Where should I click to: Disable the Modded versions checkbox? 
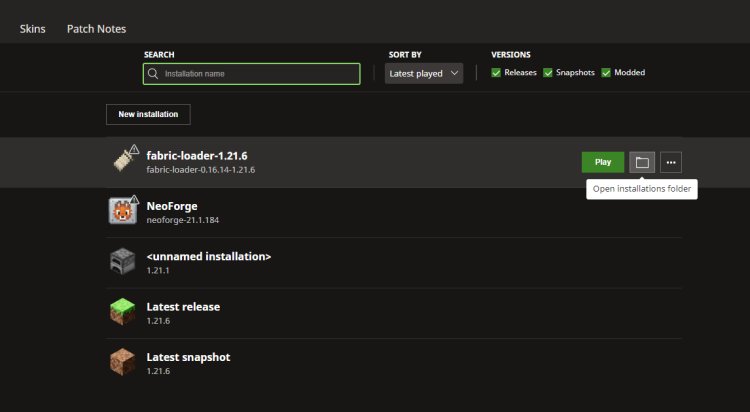coord(606,73)
